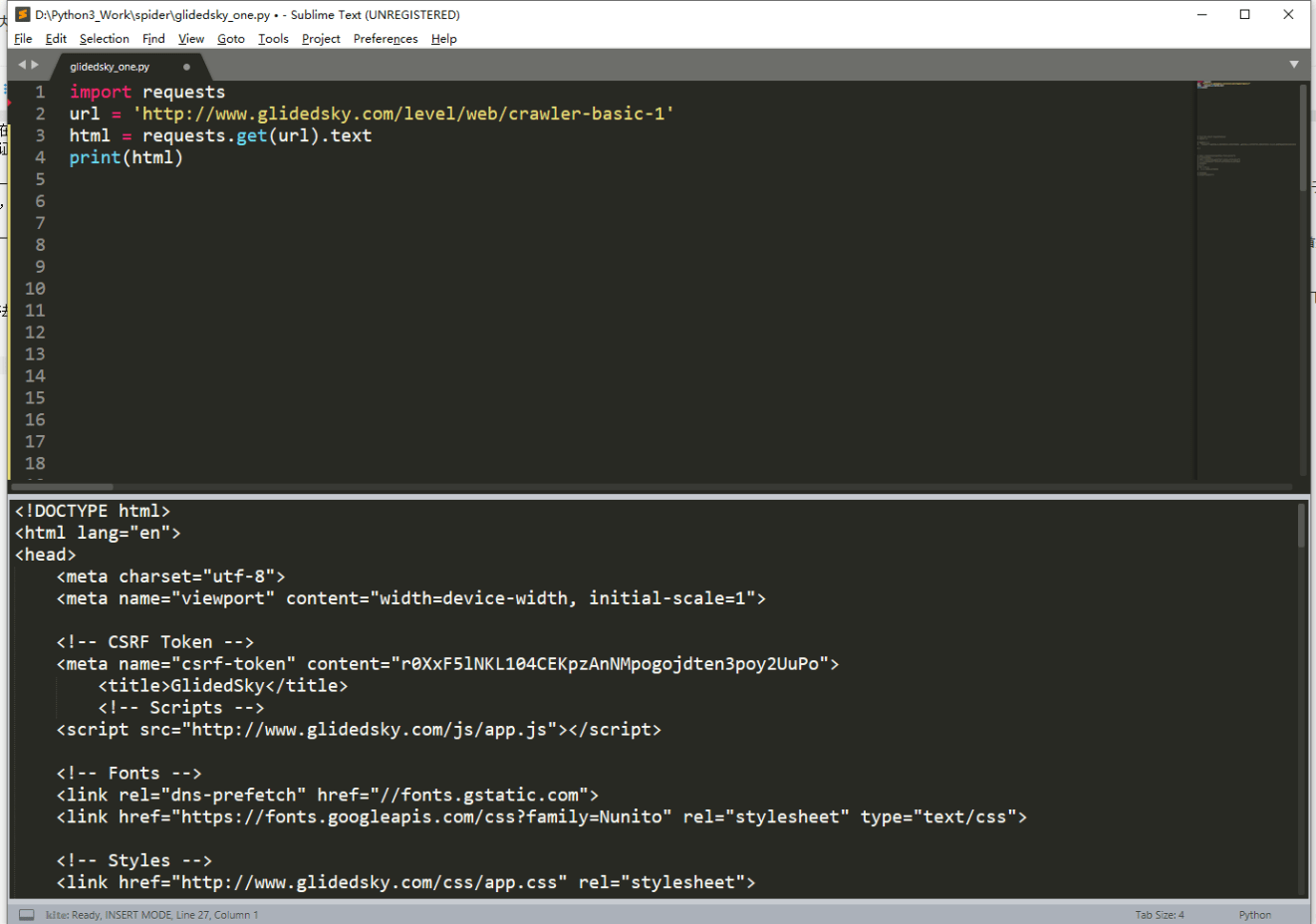The width and height of the screenshot is (1316, 924).
Task: Open the Project menu
Action: [321, 39]
